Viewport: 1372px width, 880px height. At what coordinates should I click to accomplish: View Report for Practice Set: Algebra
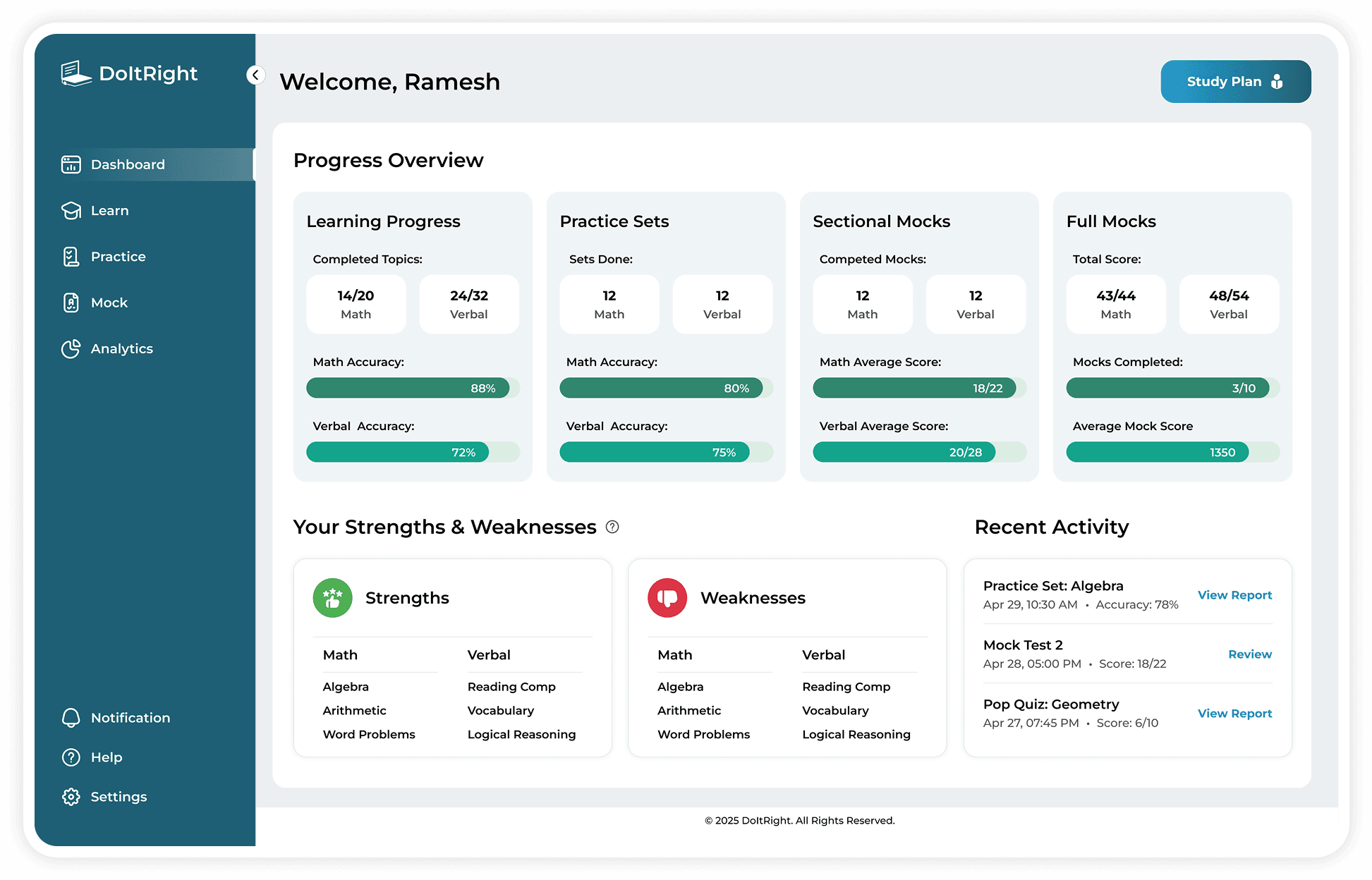(1234, 595)
